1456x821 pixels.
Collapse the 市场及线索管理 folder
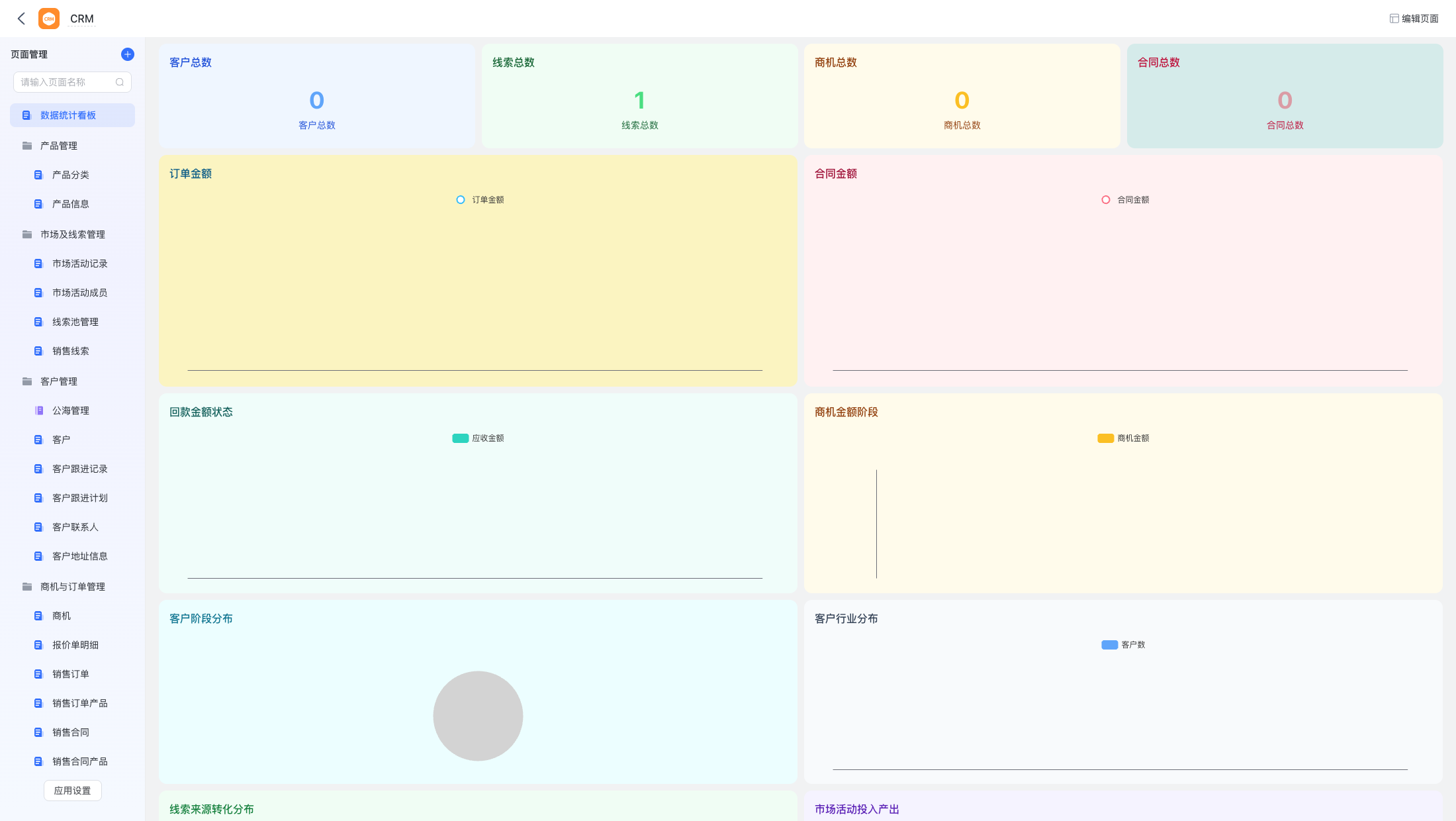(x=72, y=234)
